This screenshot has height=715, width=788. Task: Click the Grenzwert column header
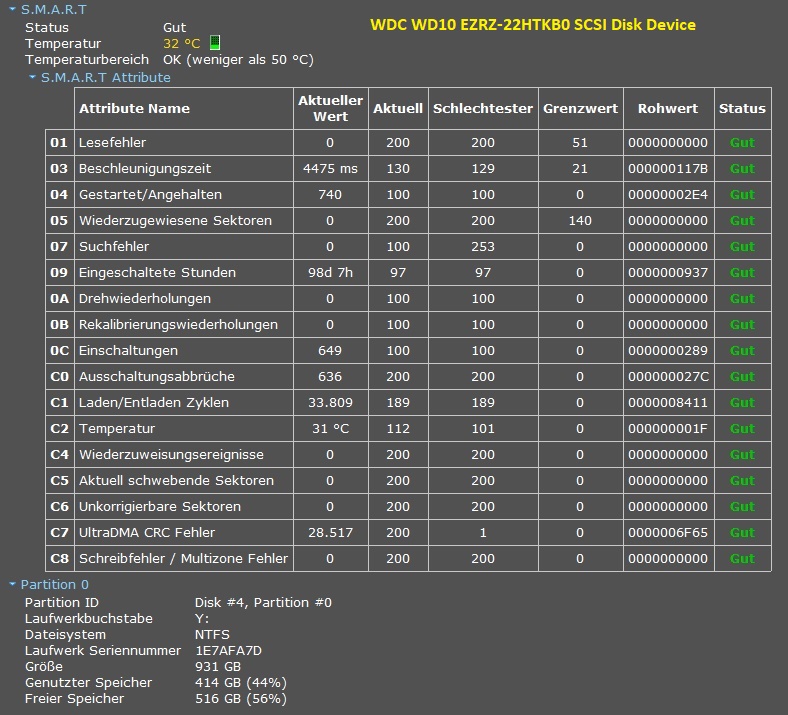580,109
